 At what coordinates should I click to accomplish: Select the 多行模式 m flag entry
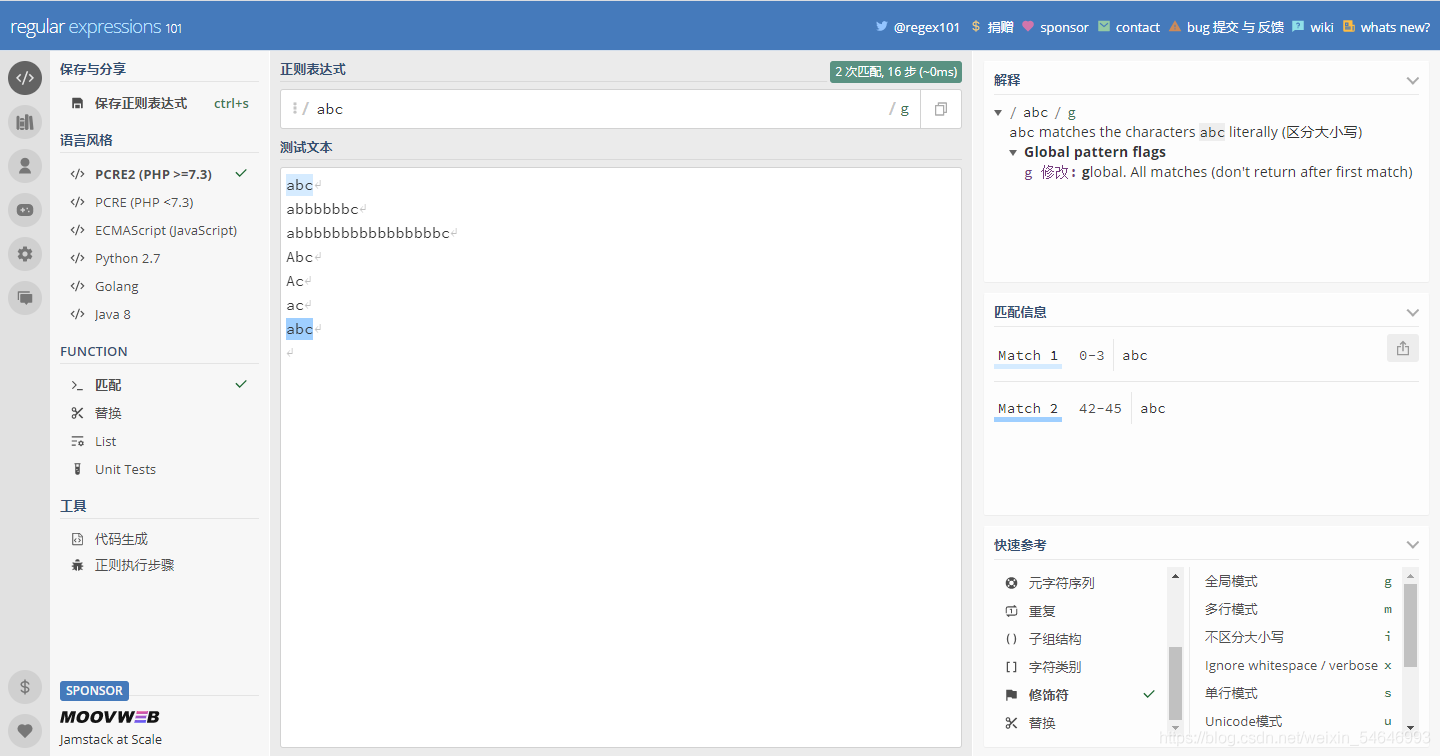(x=1298, y=609)
